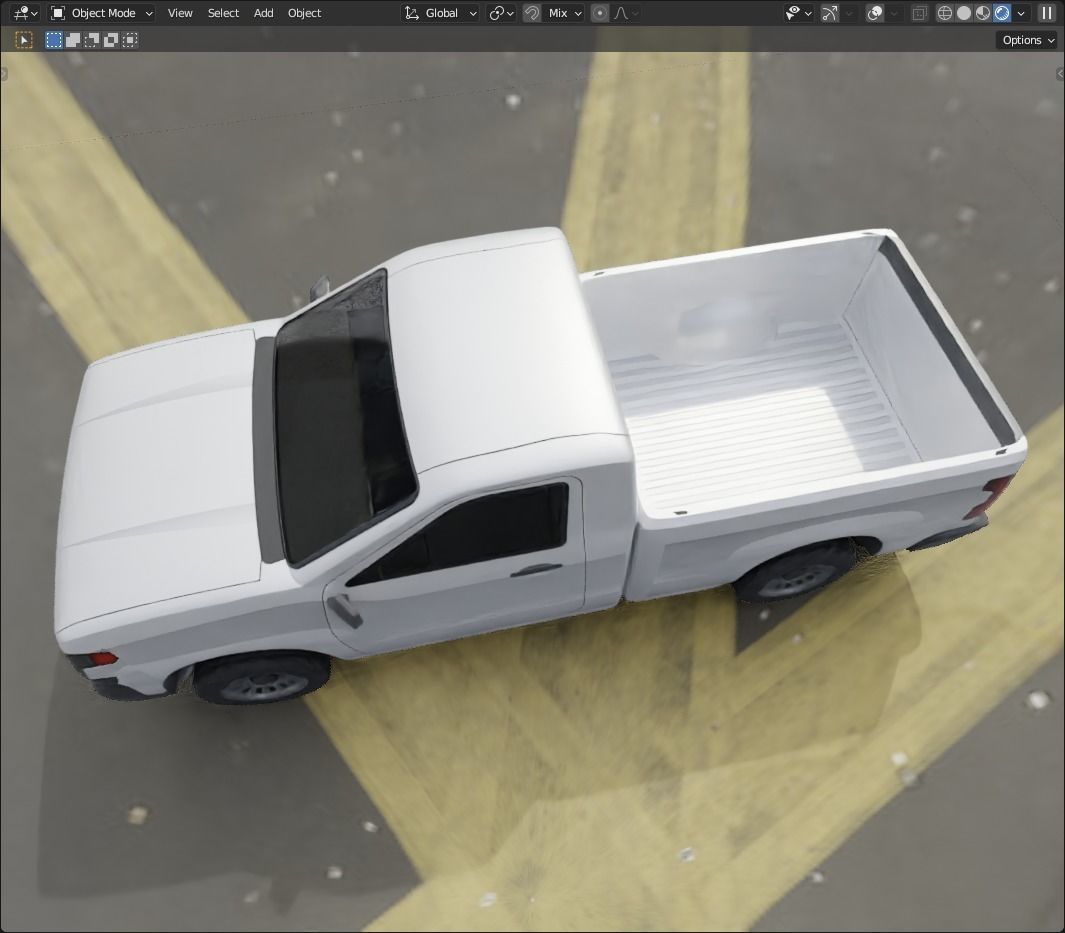Screen dimensions: 1065x933
Task: Open proportional editing falloff curve
Action: coord(625,13)
